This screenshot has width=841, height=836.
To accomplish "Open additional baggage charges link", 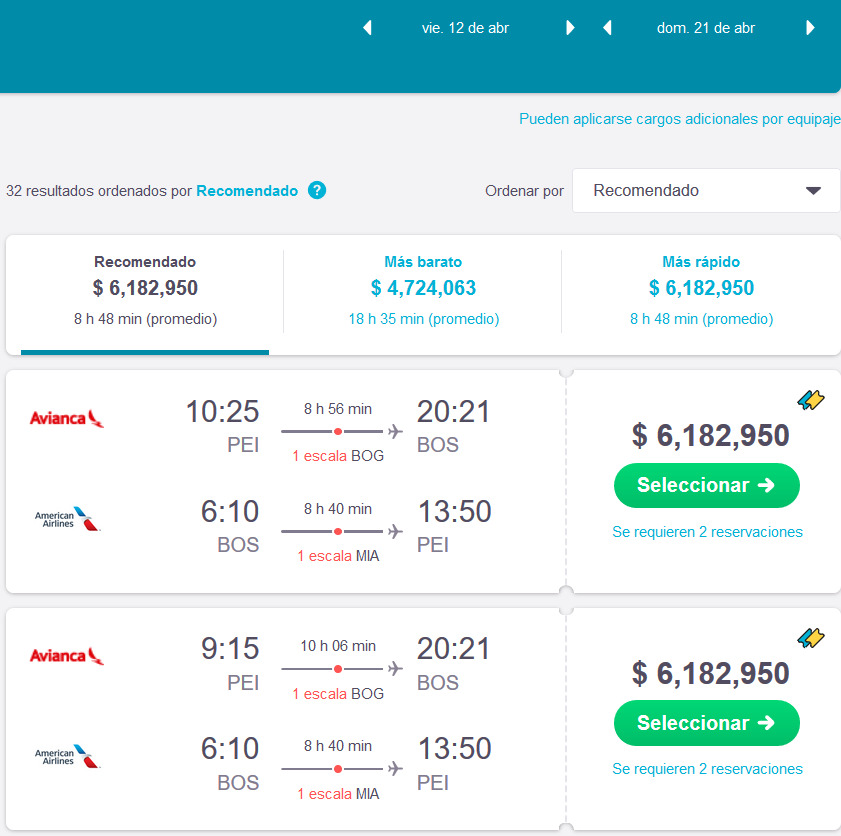I will click(679, 119).
